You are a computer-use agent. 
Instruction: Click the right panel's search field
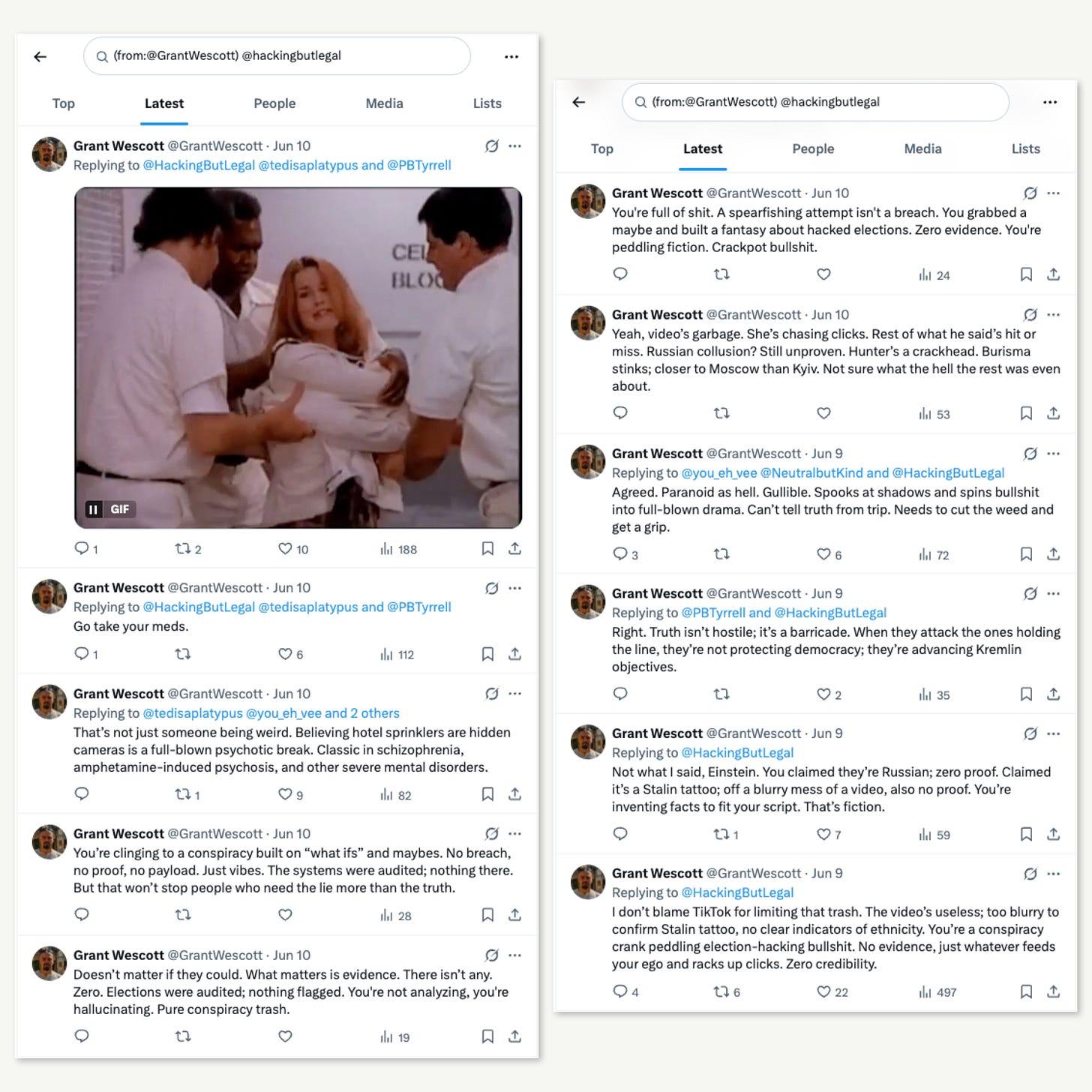(x=815, y=102)
